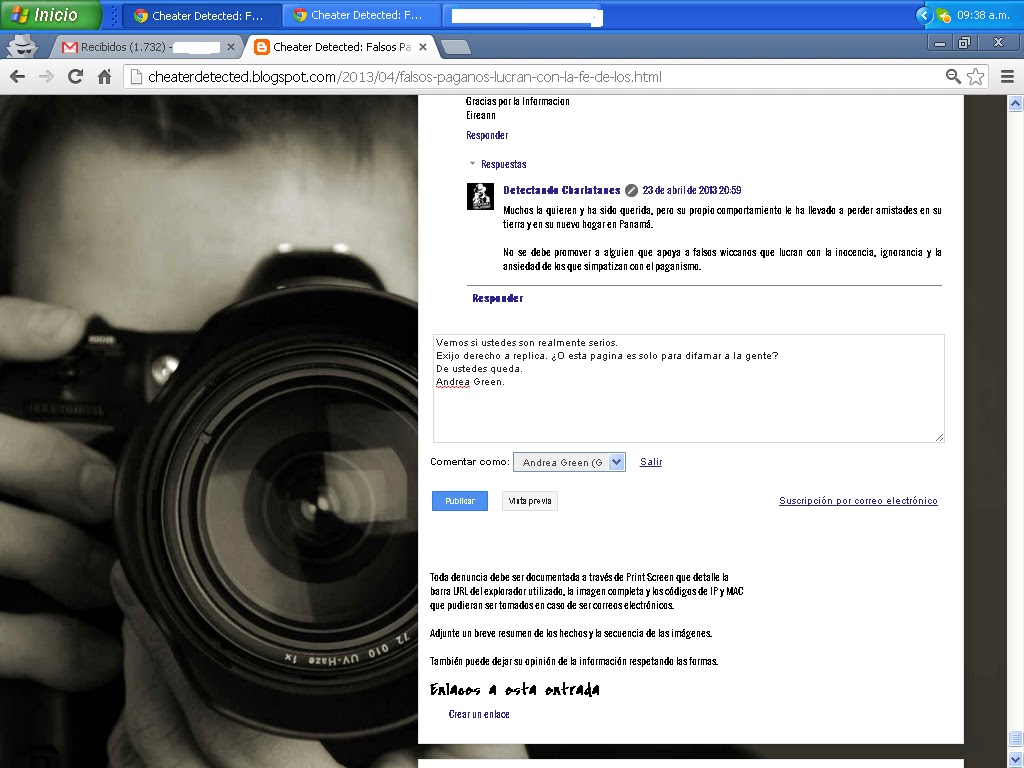
Task: Click the page icon in address bar
Action: pos(136,76)
